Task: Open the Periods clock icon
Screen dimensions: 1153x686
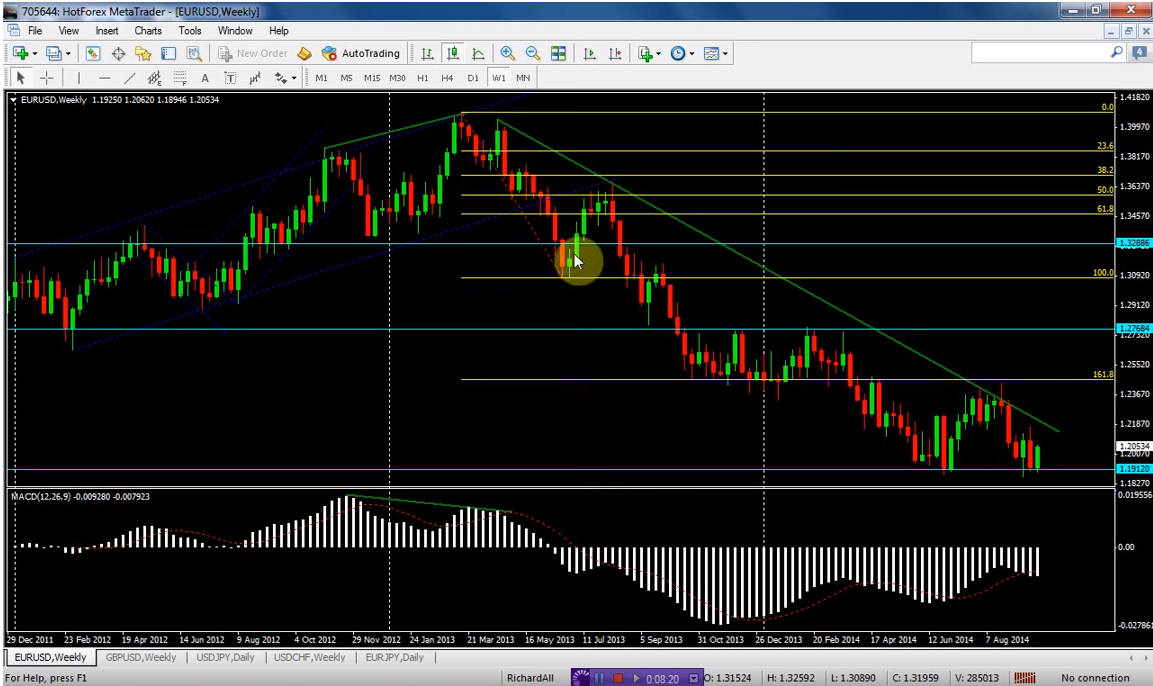Action: coord(678,53)
